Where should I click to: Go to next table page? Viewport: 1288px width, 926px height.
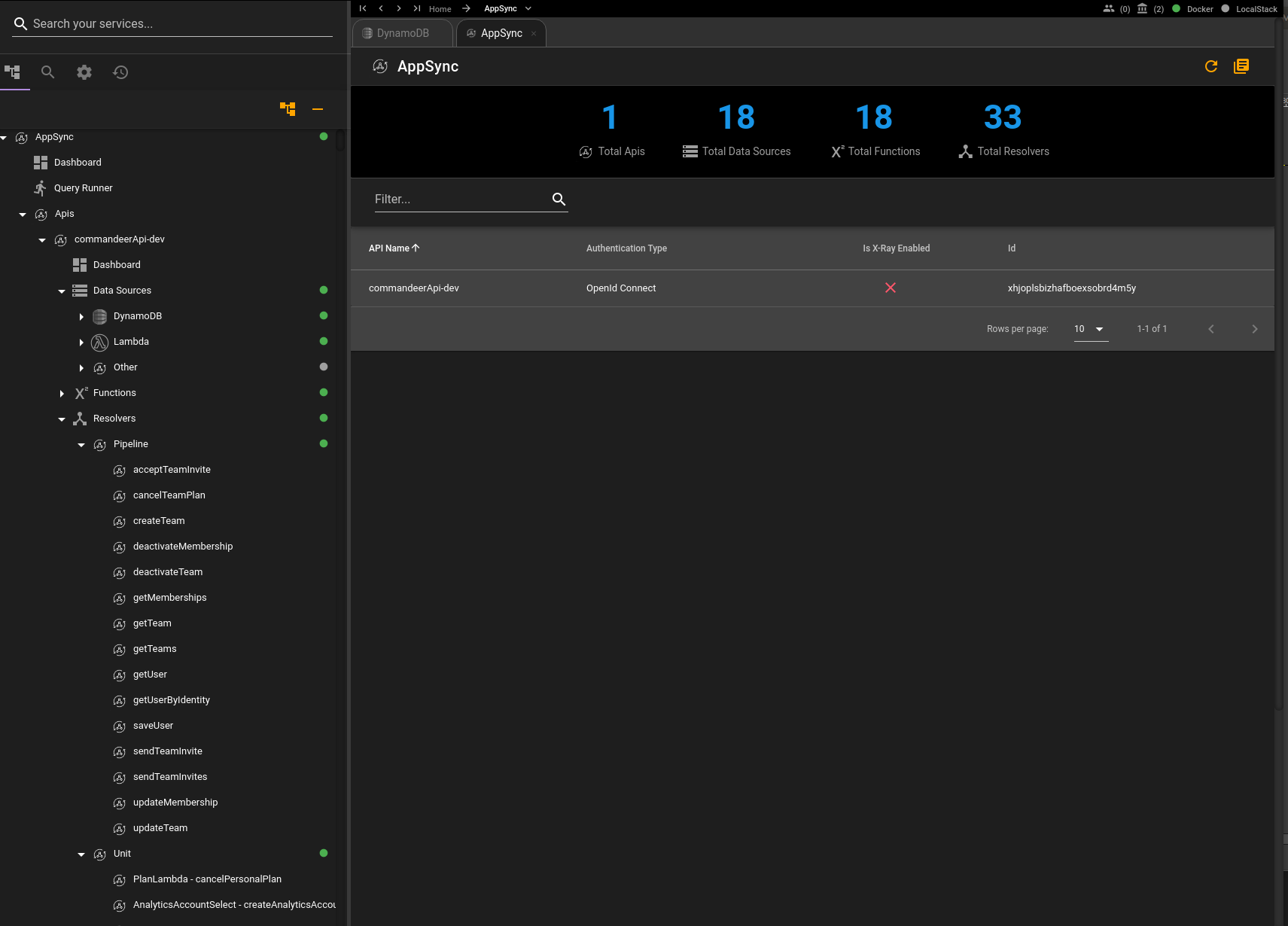tap(1255, 329)
